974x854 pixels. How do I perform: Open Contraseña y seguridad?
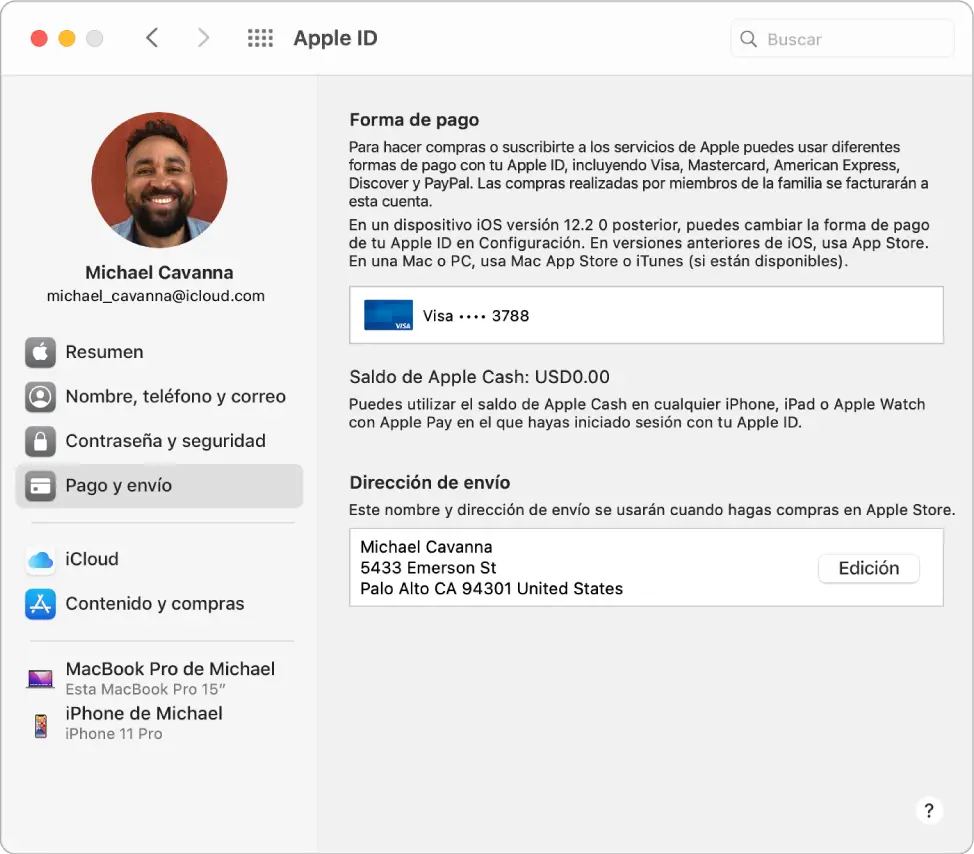[x=159, y=441]
